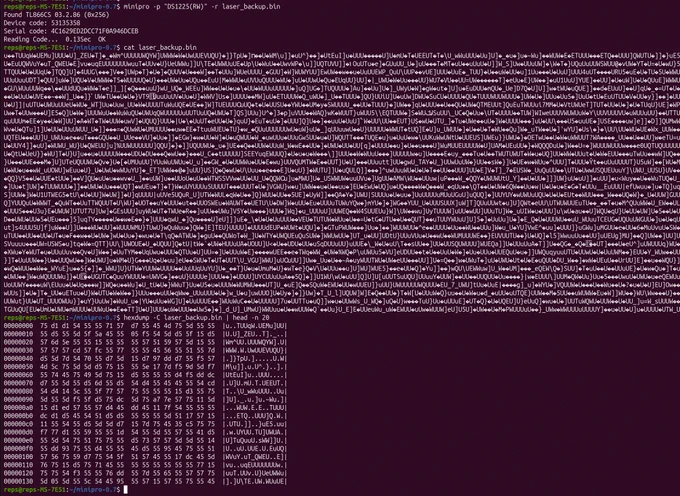680x496 pixels.
Task: Click the hexdump offset 00000120
Action: tap(18, 473)
